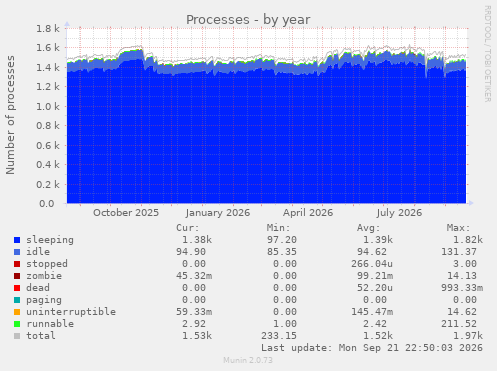Click the 'zombie' legend label
This screenshot has height=371, width=497.
[44, 276]
